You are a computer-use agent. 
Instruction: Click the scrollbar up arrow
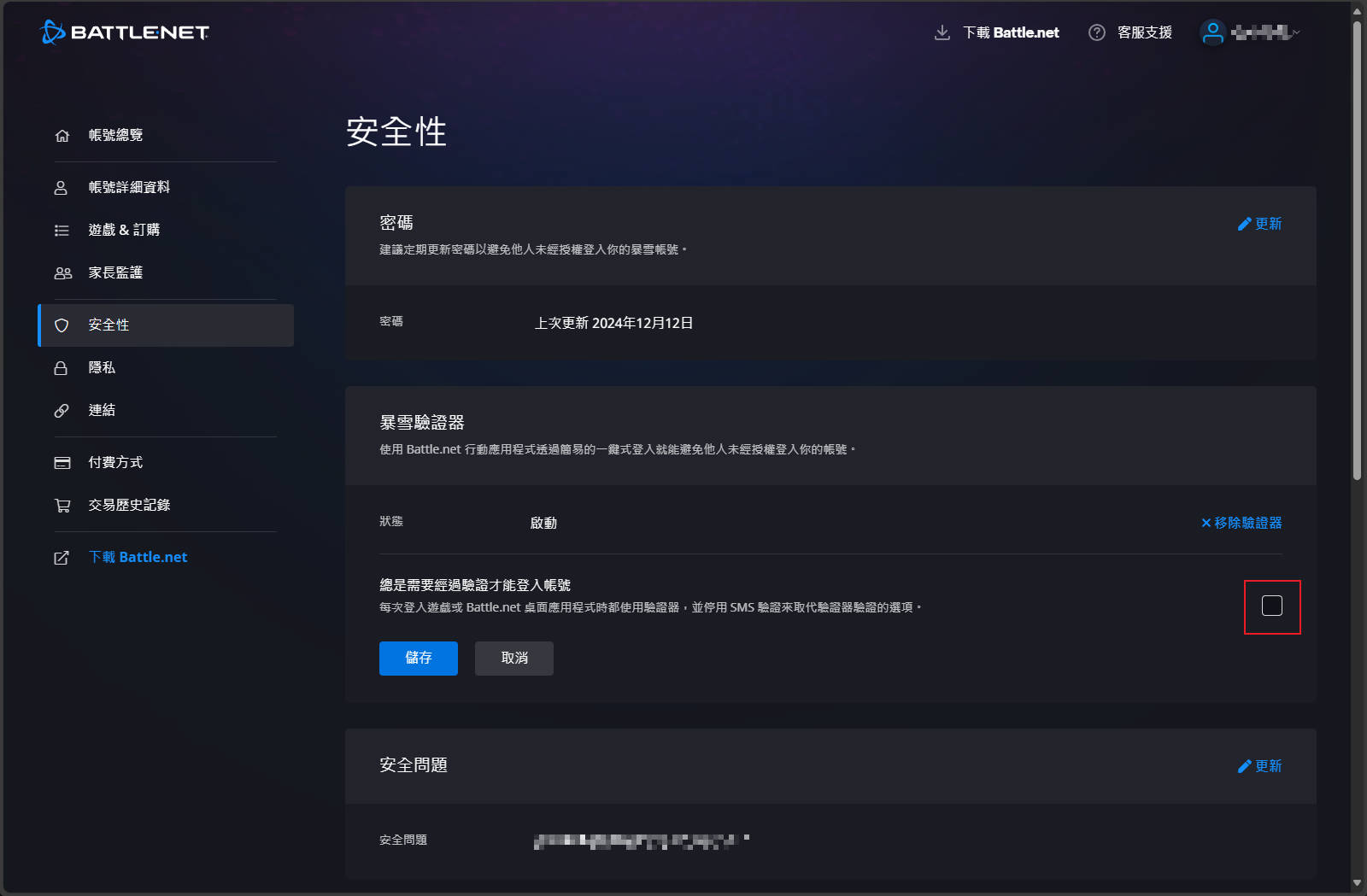tap(1357, 11)
